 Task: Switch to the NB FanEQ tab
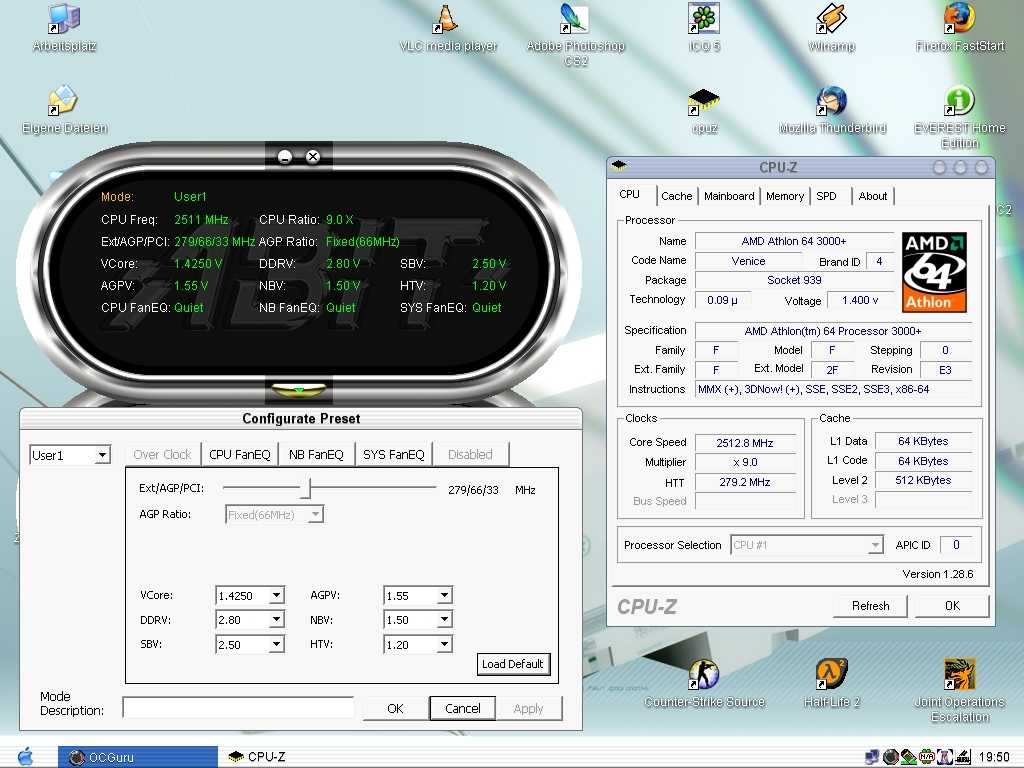coord(316,455)
